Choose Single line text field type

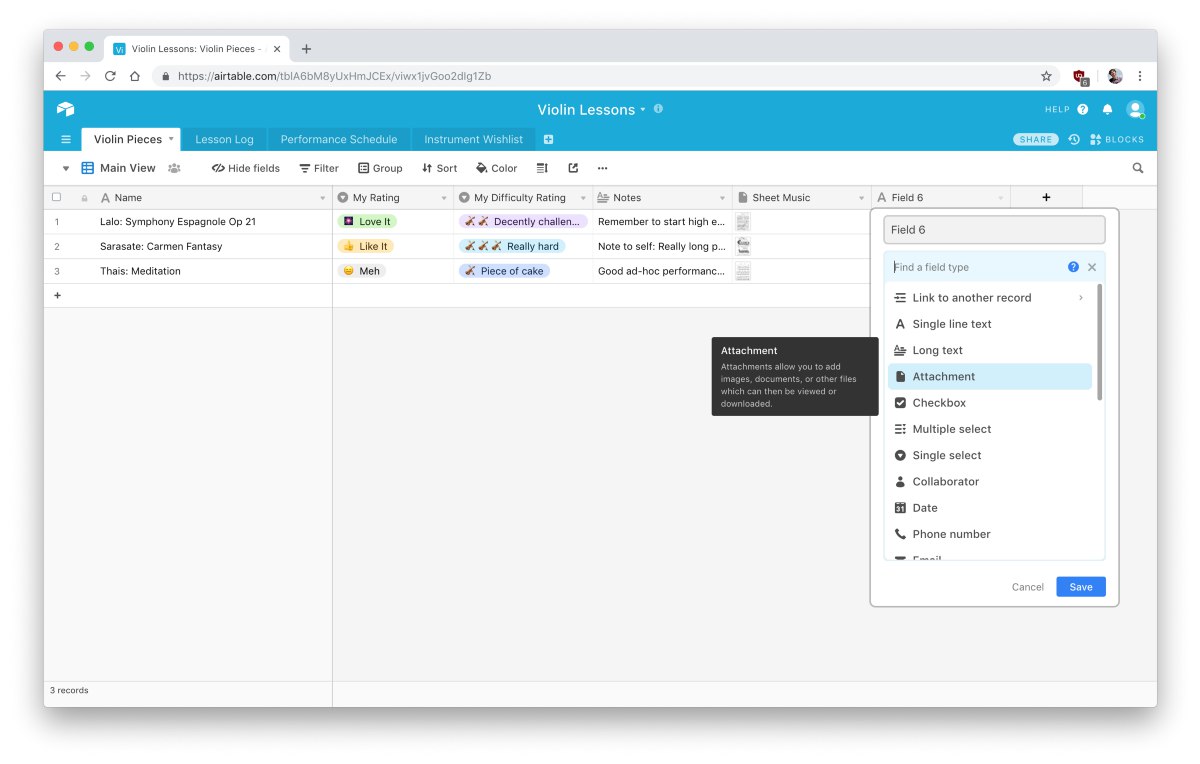click(x=990, y=324)
